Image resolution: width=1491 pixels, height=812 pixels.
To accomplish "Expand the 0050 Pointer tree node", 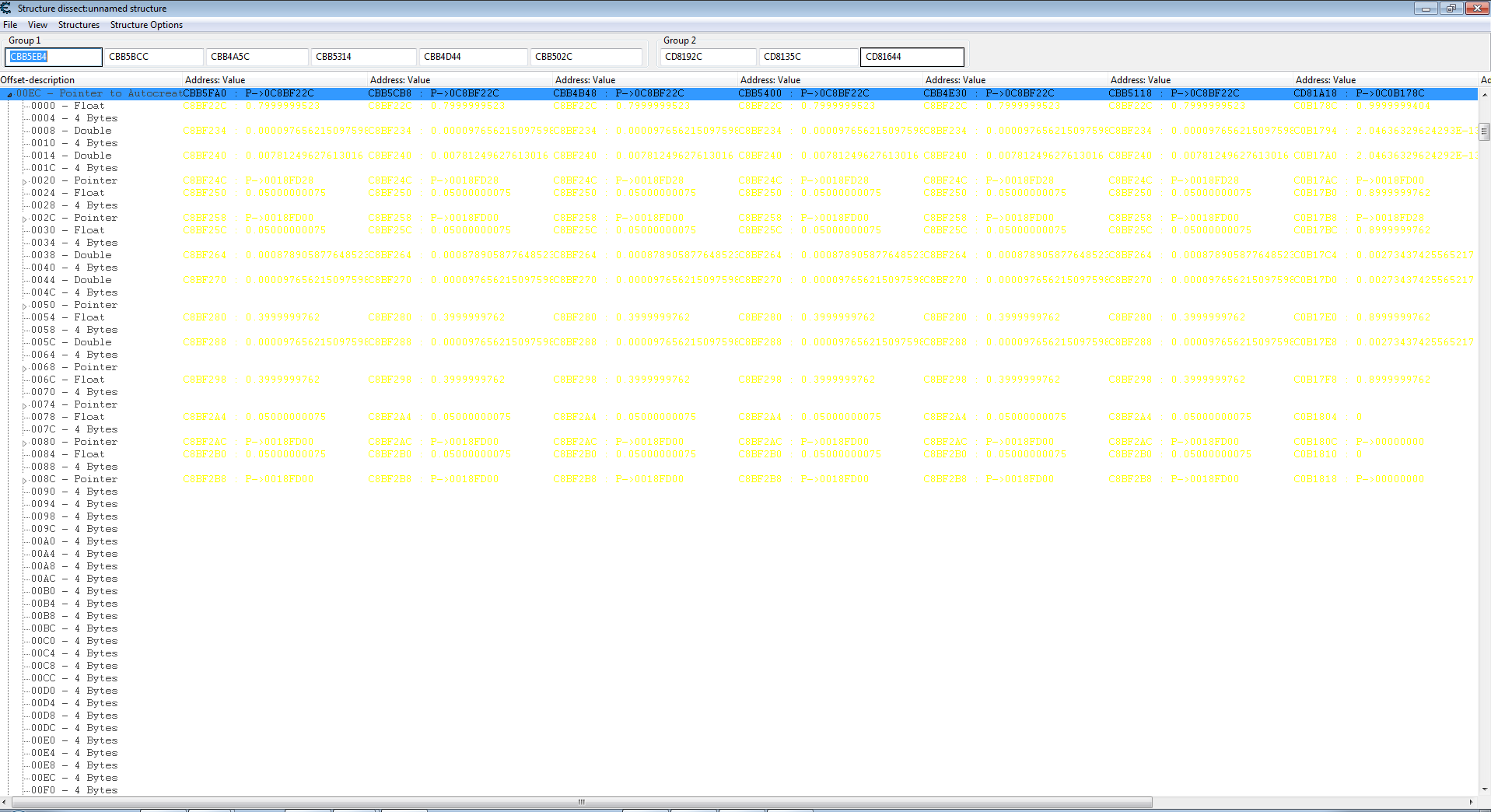I will 25,306.
